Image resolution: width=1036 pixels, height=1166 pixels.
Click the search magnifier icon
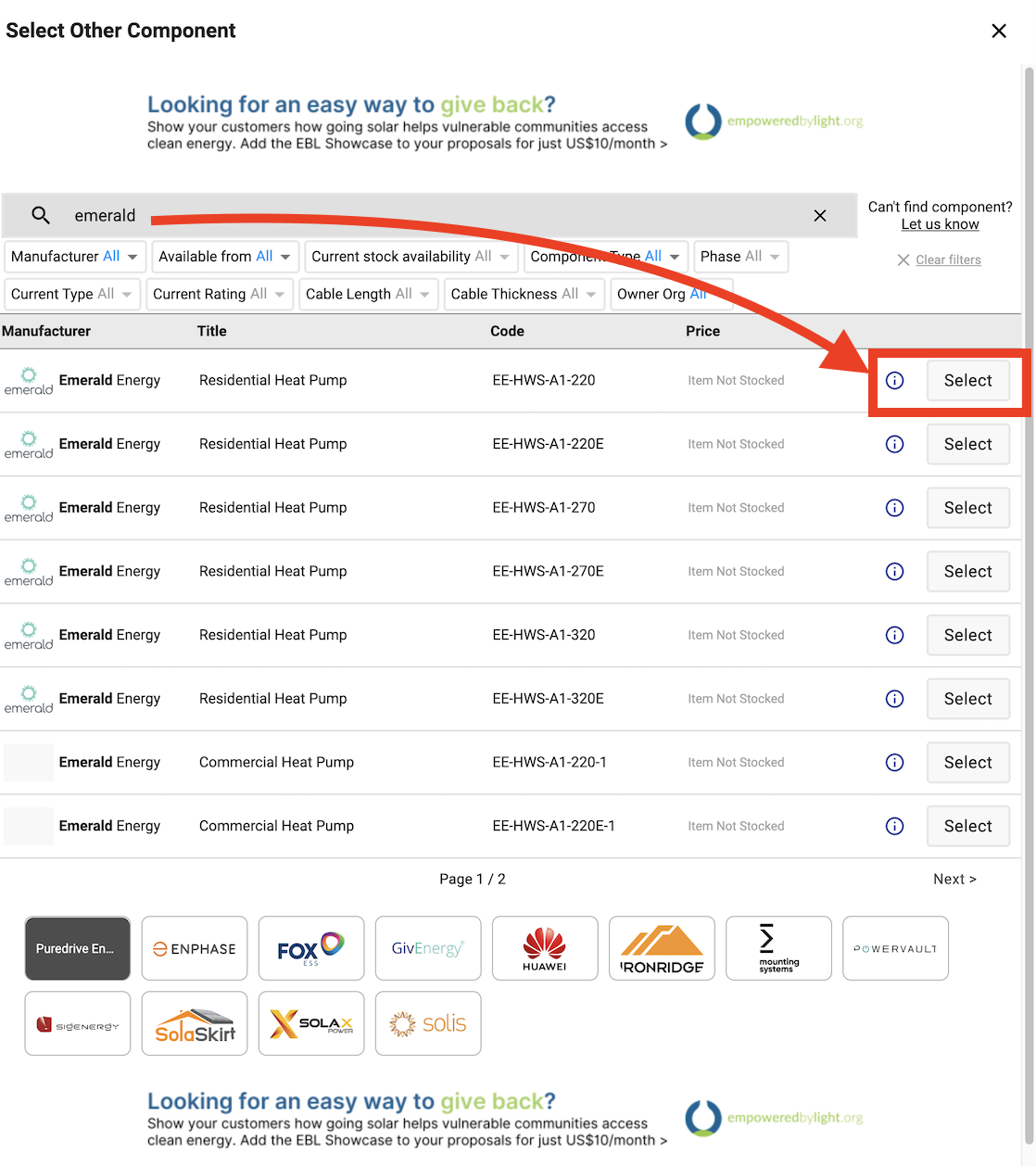tap(41, 215)
